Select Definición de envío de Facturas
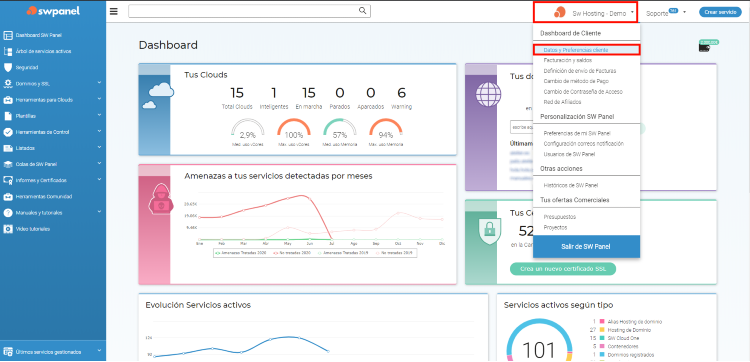The height and width of the screenshot is (362, 750). click(x=580, y=71)
